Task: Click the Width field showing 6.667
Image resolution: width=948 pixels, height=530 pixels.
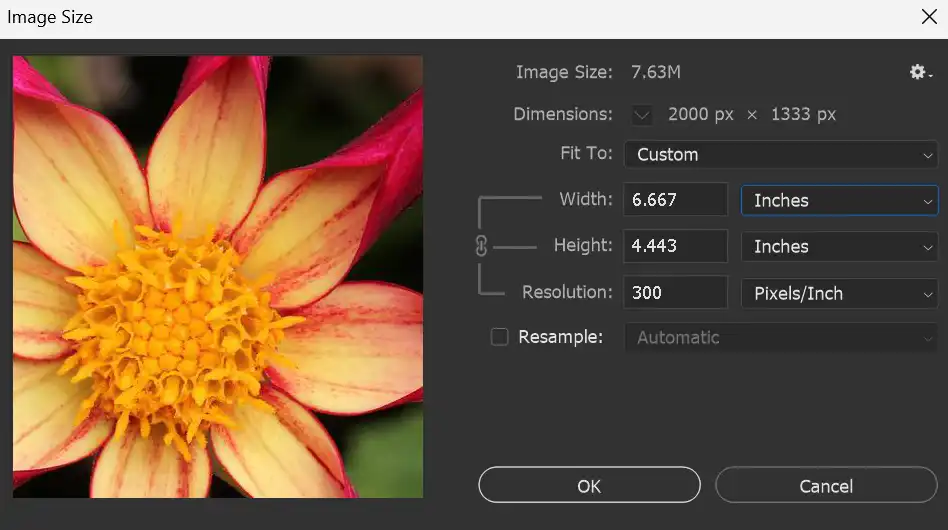Action: (675, 199)
